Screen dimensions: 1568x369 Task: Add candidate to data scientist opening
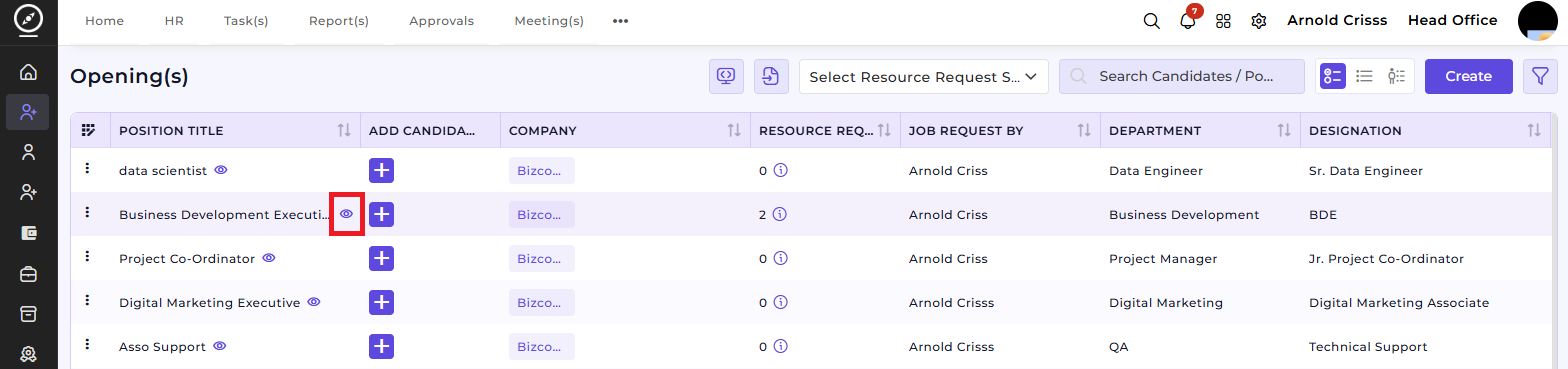click(x=381, y=170)
